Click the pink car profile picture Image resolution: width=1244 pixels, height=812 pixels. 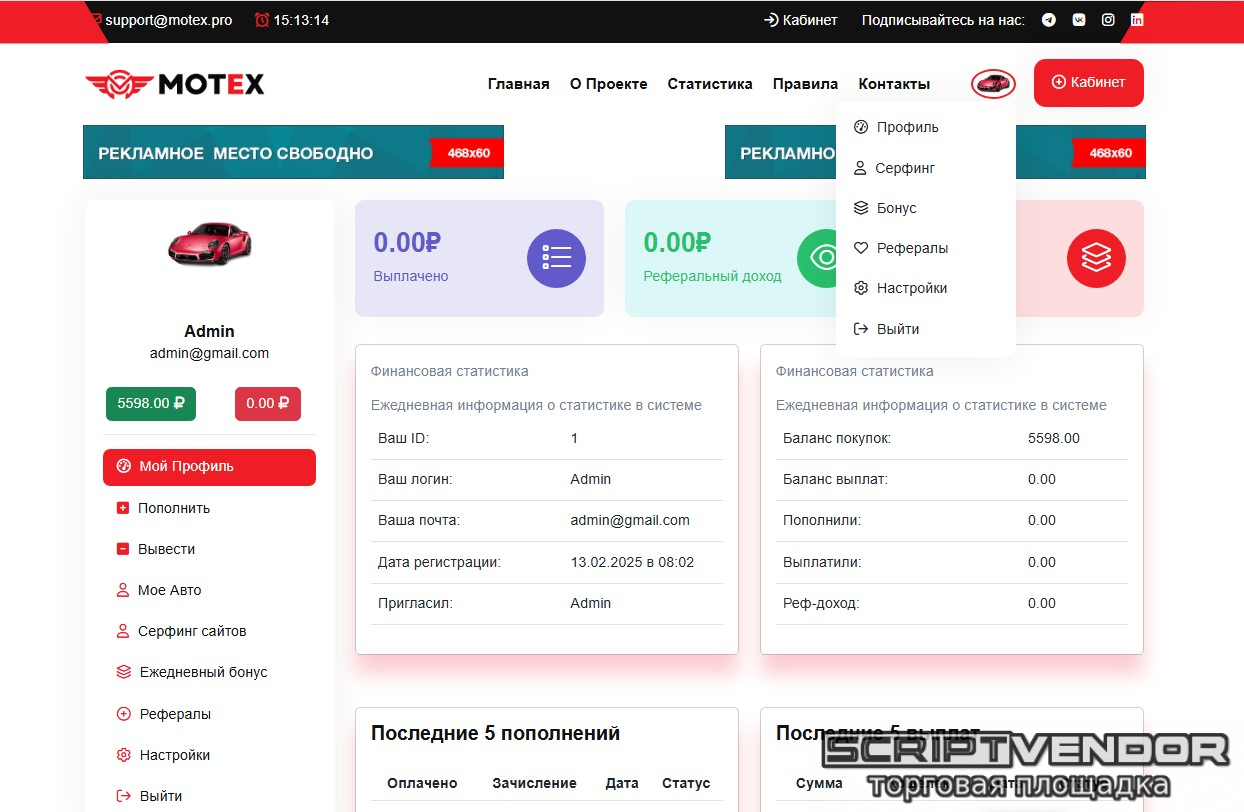click(210, 243)
